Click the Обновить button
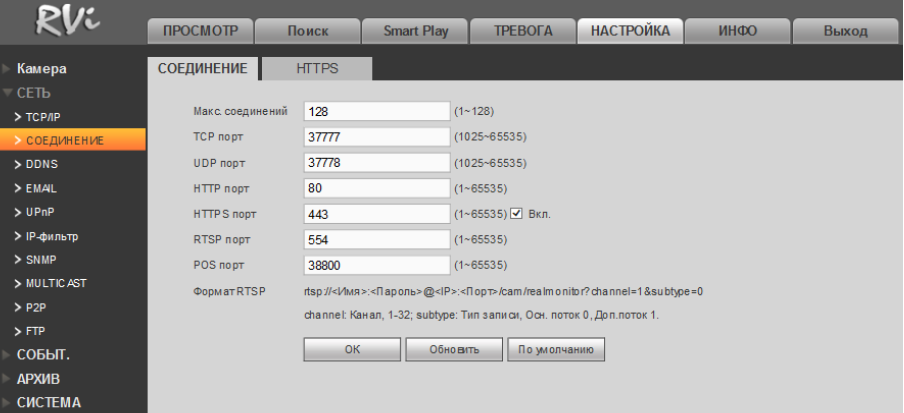 [x=453, y=350]
